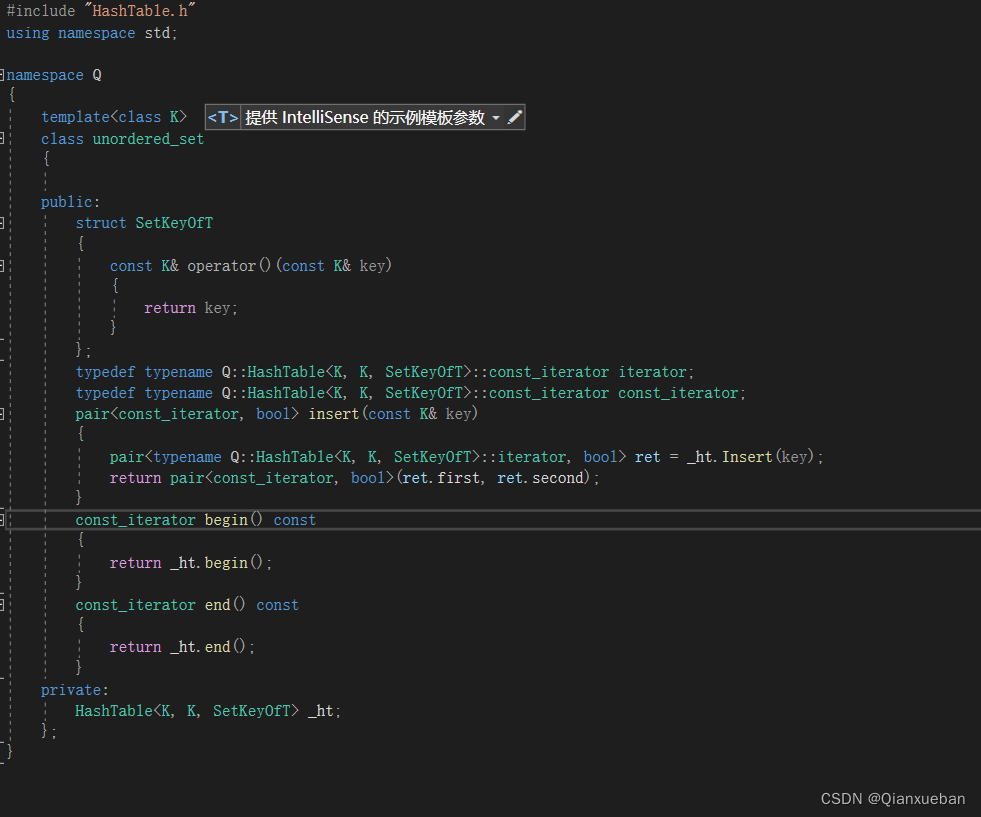
Task: Collapse the end() const function body
Action: coord(4,604)
